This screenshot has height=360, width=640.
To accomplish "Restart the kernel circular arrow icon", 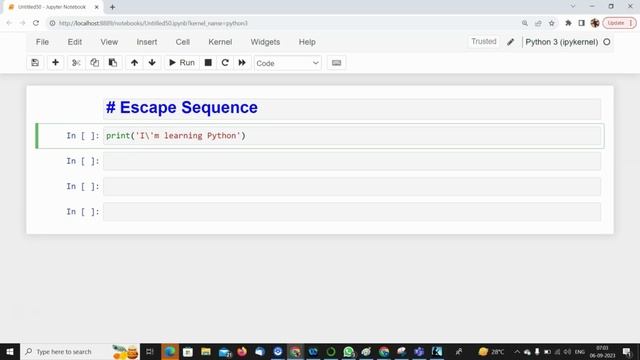I will click(x=225, y=63).
